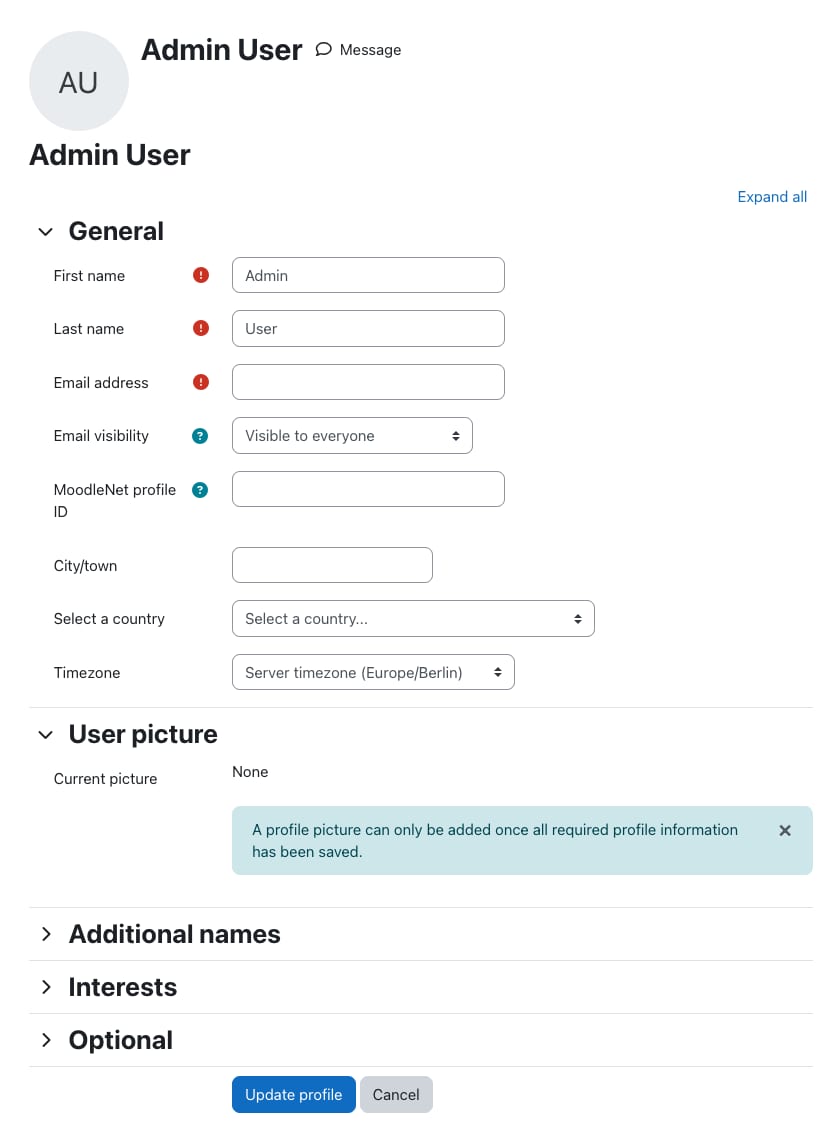Click the Update profile button

tap(293, 1094)
